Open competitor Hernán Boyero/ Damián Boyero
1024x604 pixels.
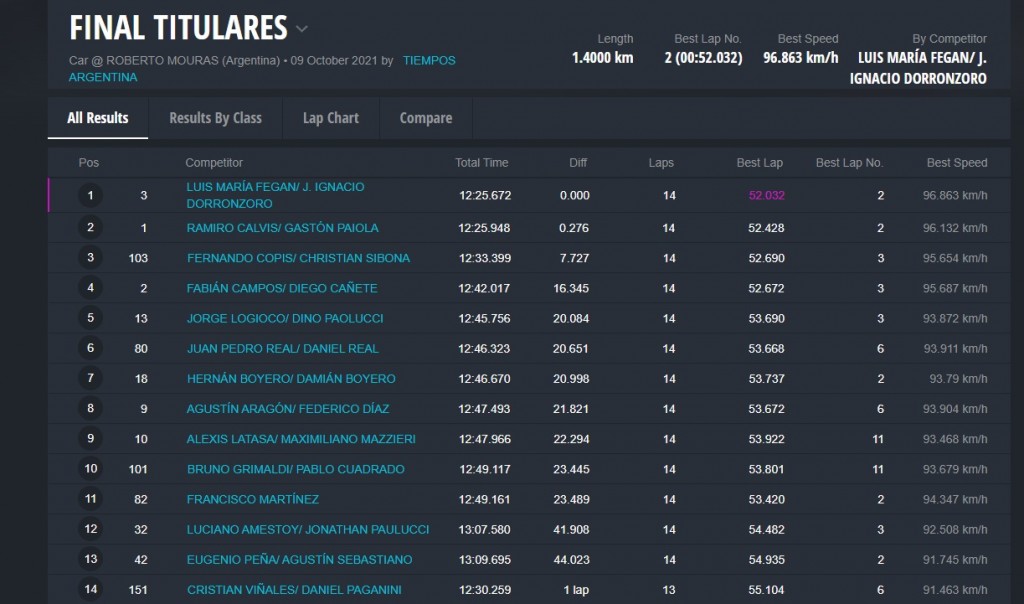coord(291,379)
